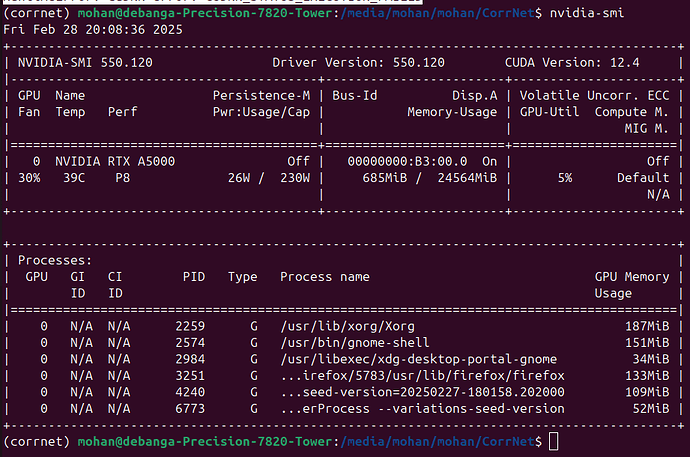Click the firefox process name row
Screen dimensions: 690x457
click(423, 375)
